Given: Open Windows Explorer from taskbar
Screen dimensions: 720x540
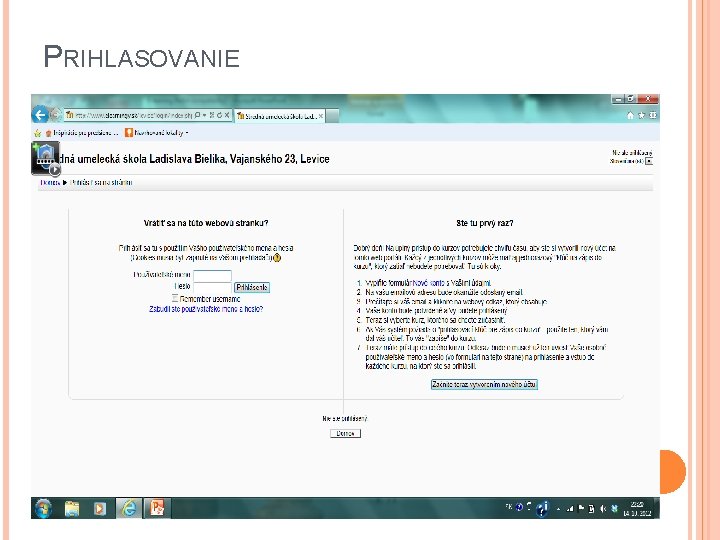Looking at the screenshot, I should click(x=72, y=508).
